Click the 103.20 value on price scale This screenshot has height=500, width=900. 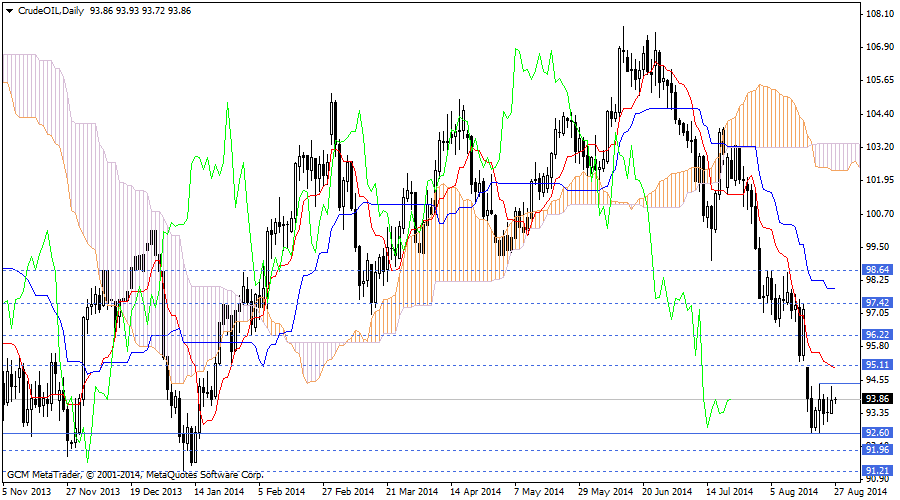pyautogui.click(x=879, y=146)
